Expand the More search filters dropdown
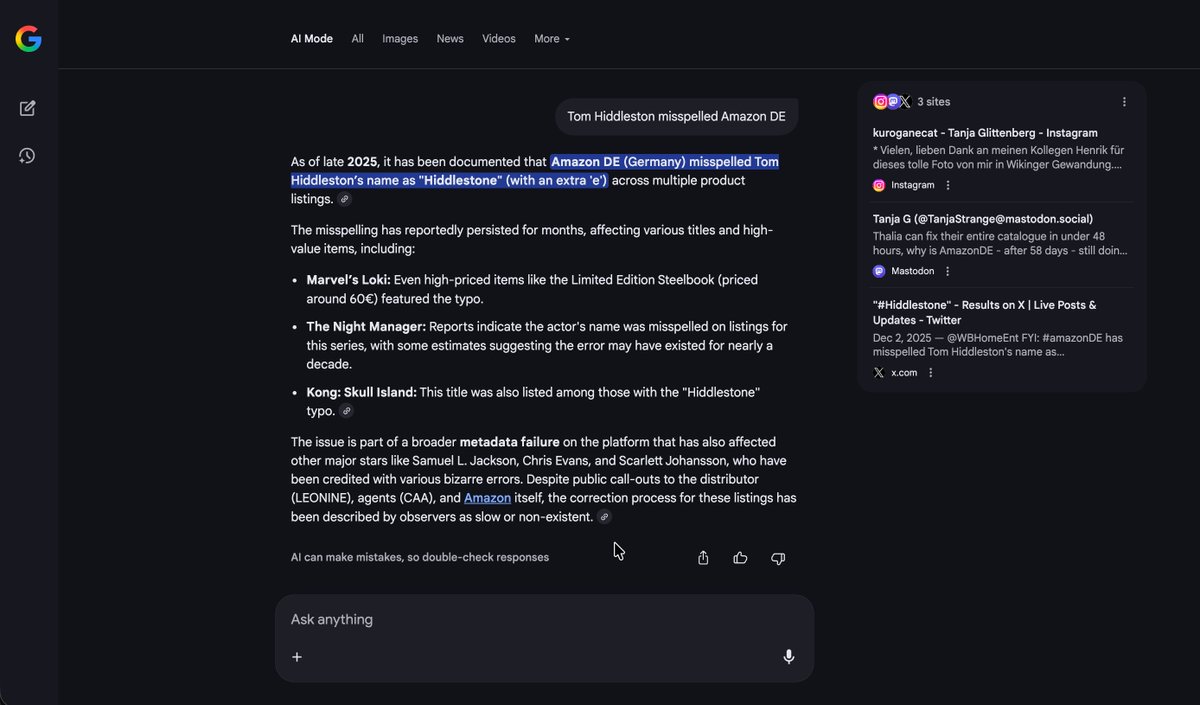1200x705 pixels. coord(552,39)
